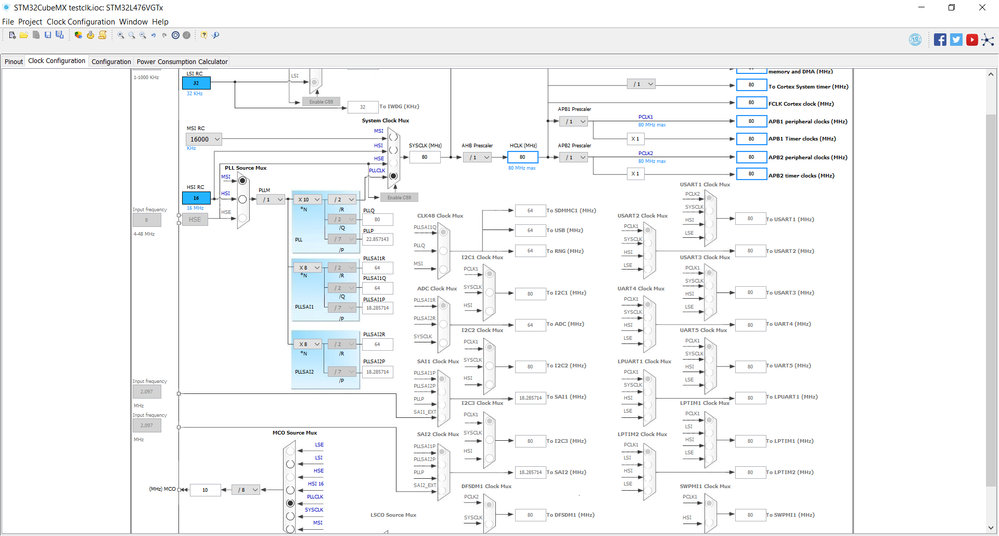
Task: Click the blue HSI RC 16 box
Action: point(196,198)
